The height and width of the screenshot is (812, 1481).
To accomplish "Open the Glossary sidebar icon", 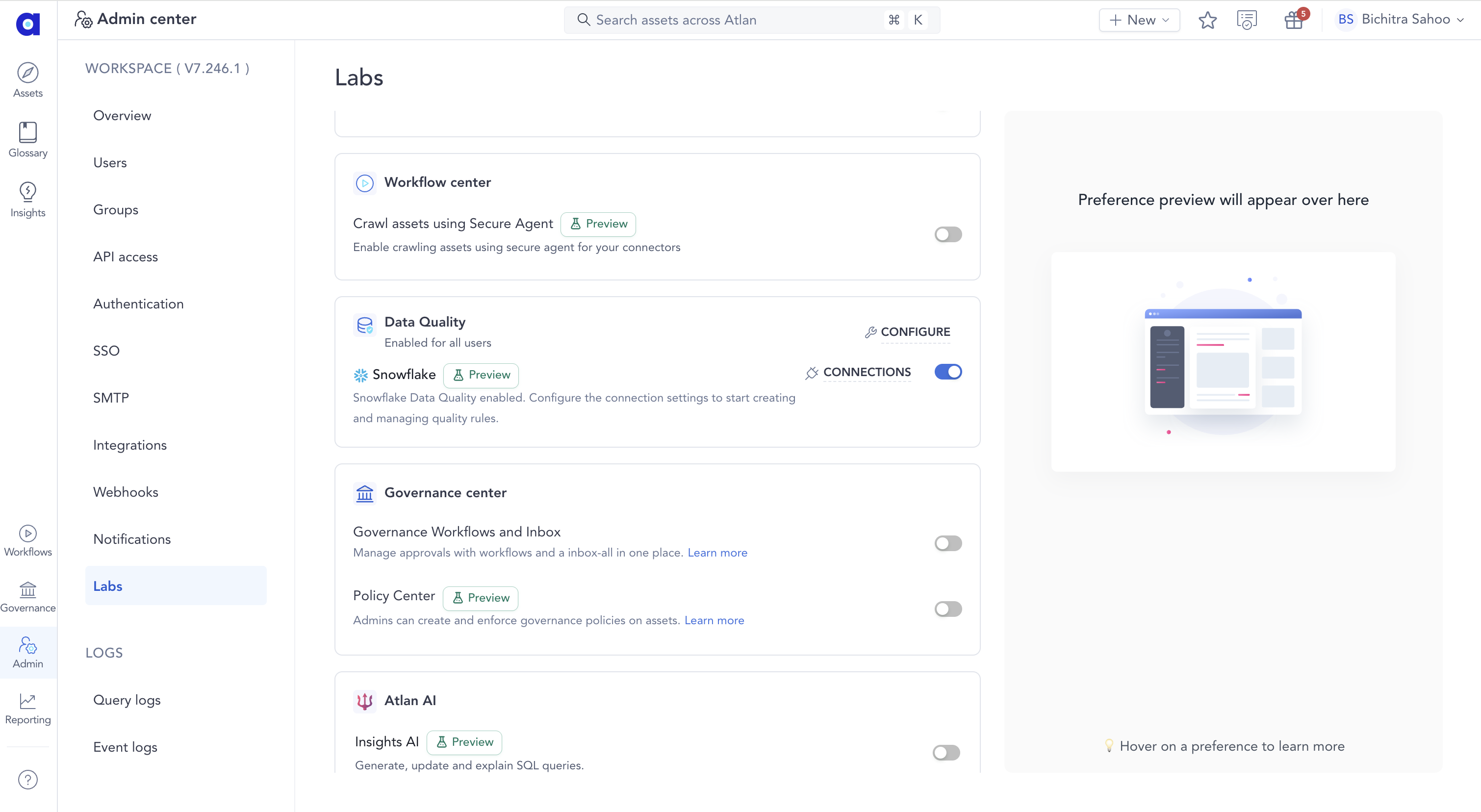I will pyautogui.click(x=27, y=140).
